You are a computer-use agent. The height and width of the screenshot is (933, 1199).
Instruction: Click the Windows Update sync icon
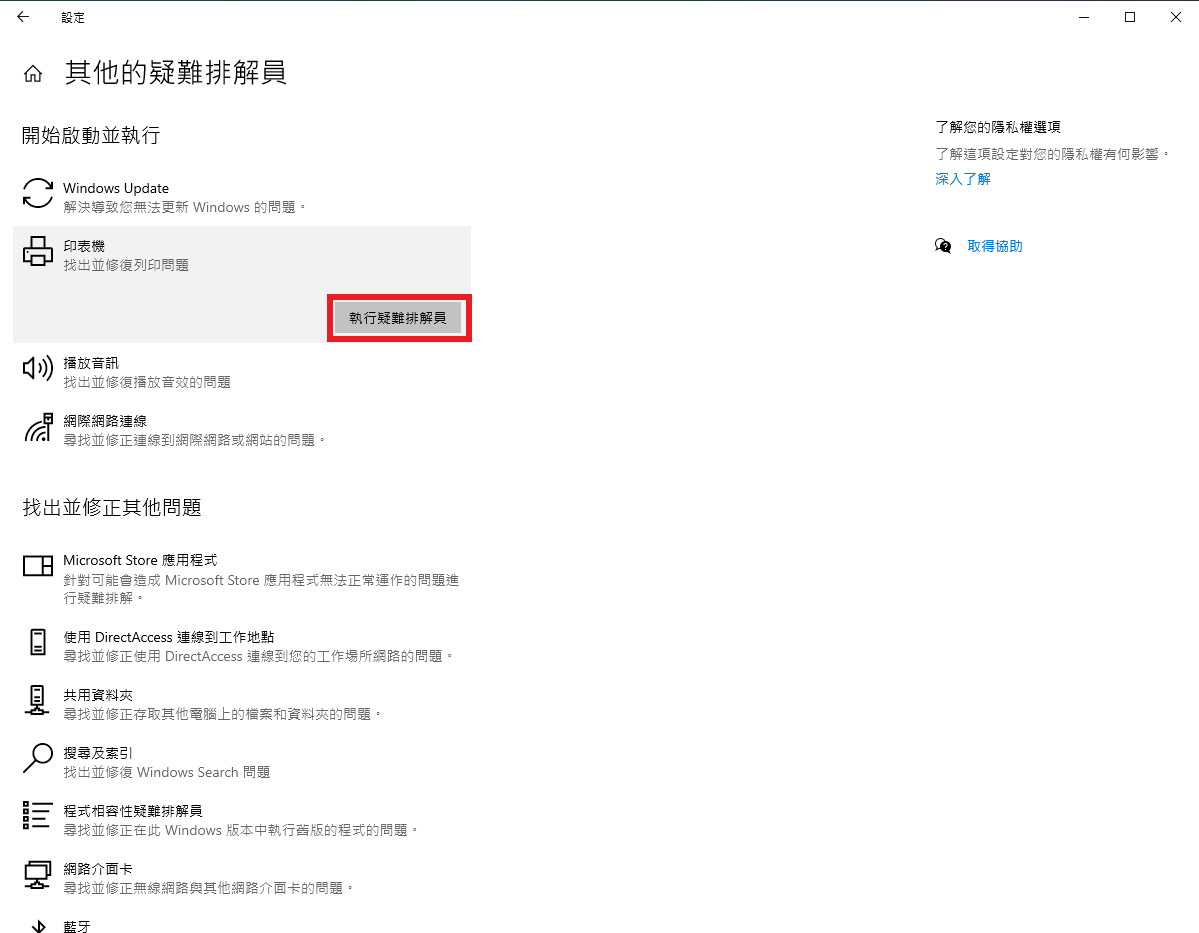38,193
